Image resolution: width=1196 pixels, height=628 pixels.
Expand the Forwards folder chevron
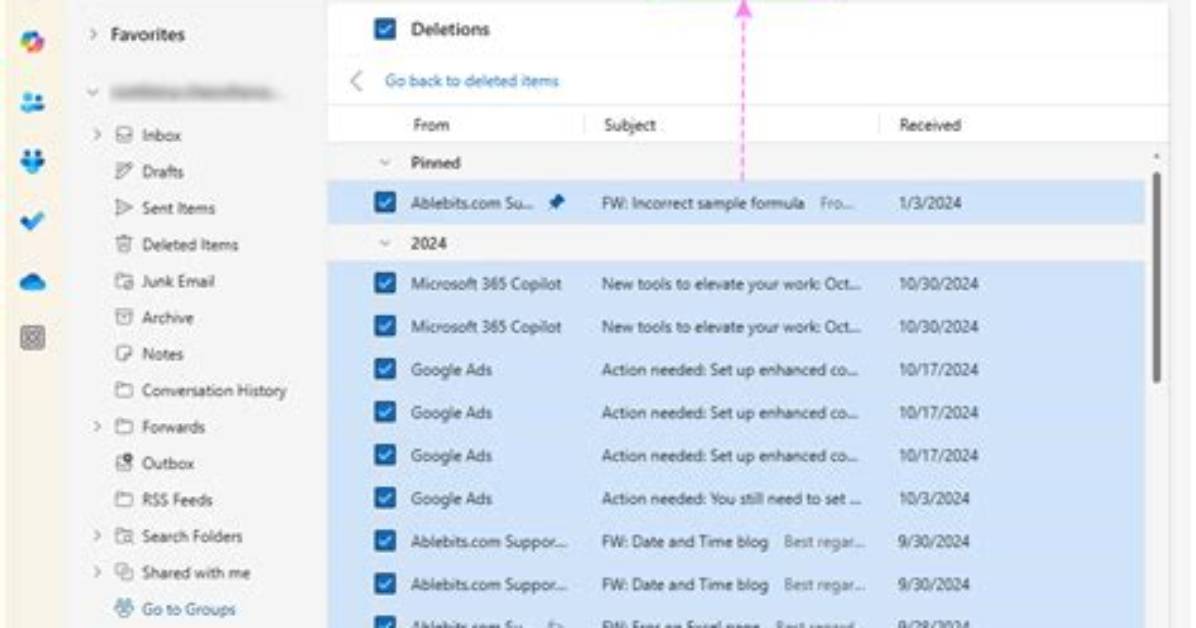97,427
